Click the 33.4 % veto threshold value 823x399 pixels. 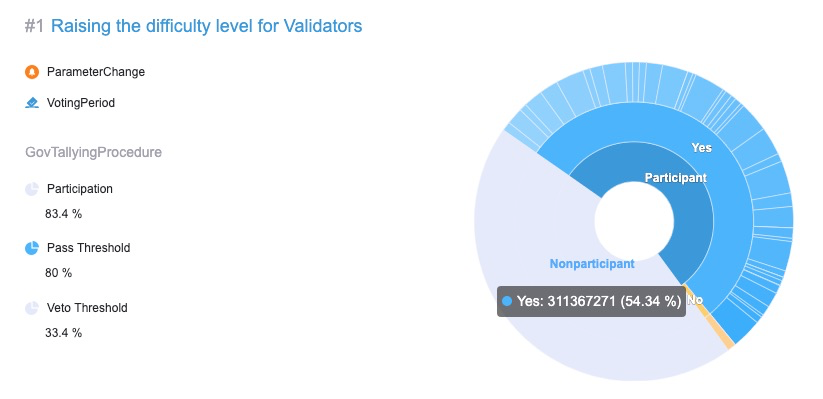coord(64,333)
